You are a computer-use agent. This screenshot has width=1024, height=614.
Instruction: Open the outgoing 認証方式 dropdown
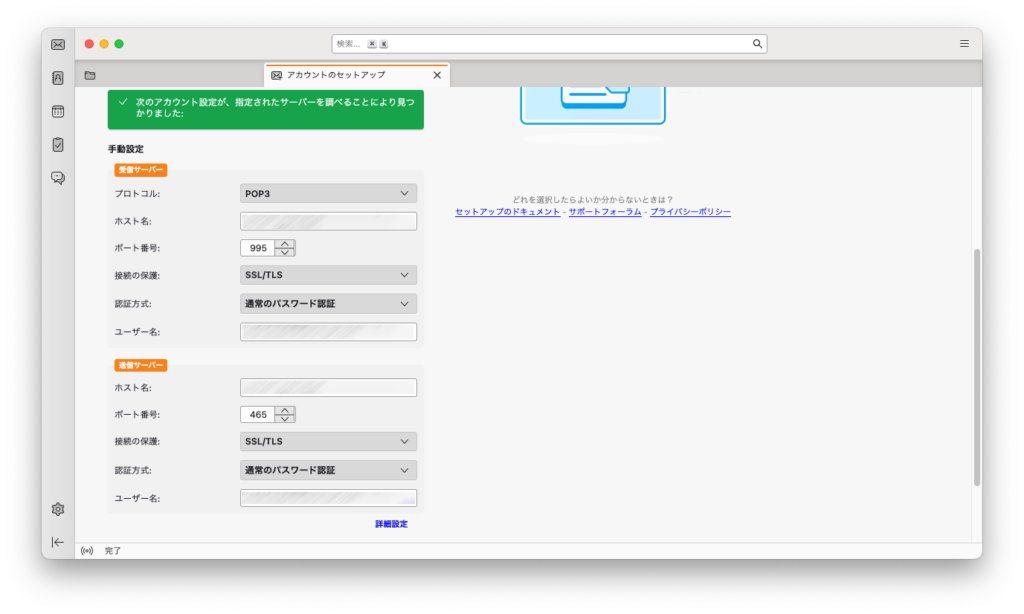click(x=328, y=469)
